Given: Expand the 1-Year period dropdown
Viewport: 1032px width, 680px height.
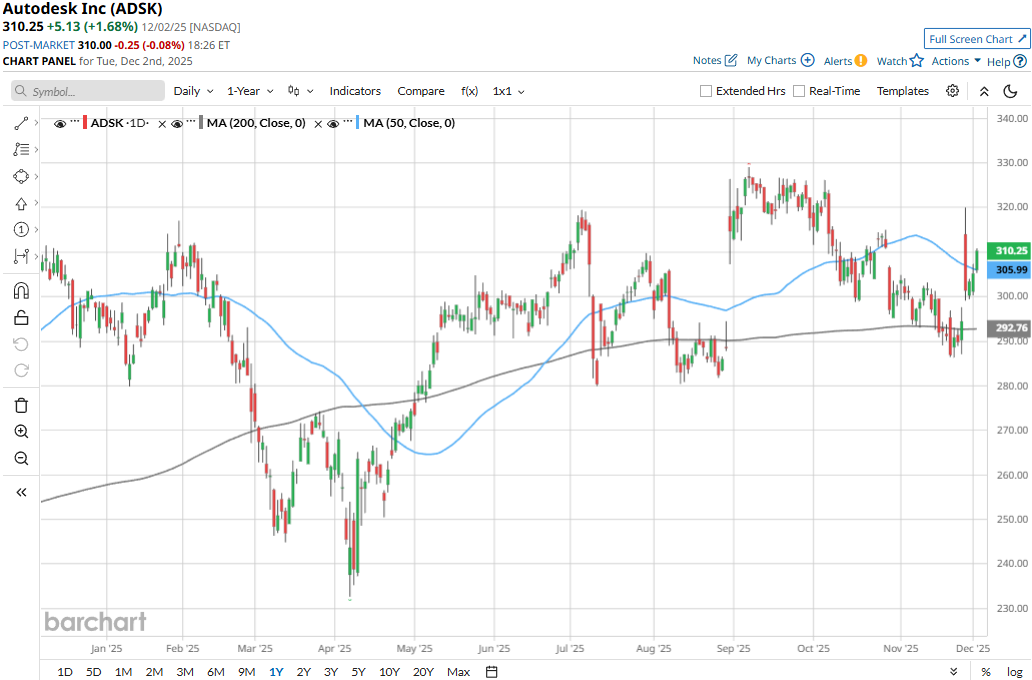Looking at the screenshot, I should [250, 91].
